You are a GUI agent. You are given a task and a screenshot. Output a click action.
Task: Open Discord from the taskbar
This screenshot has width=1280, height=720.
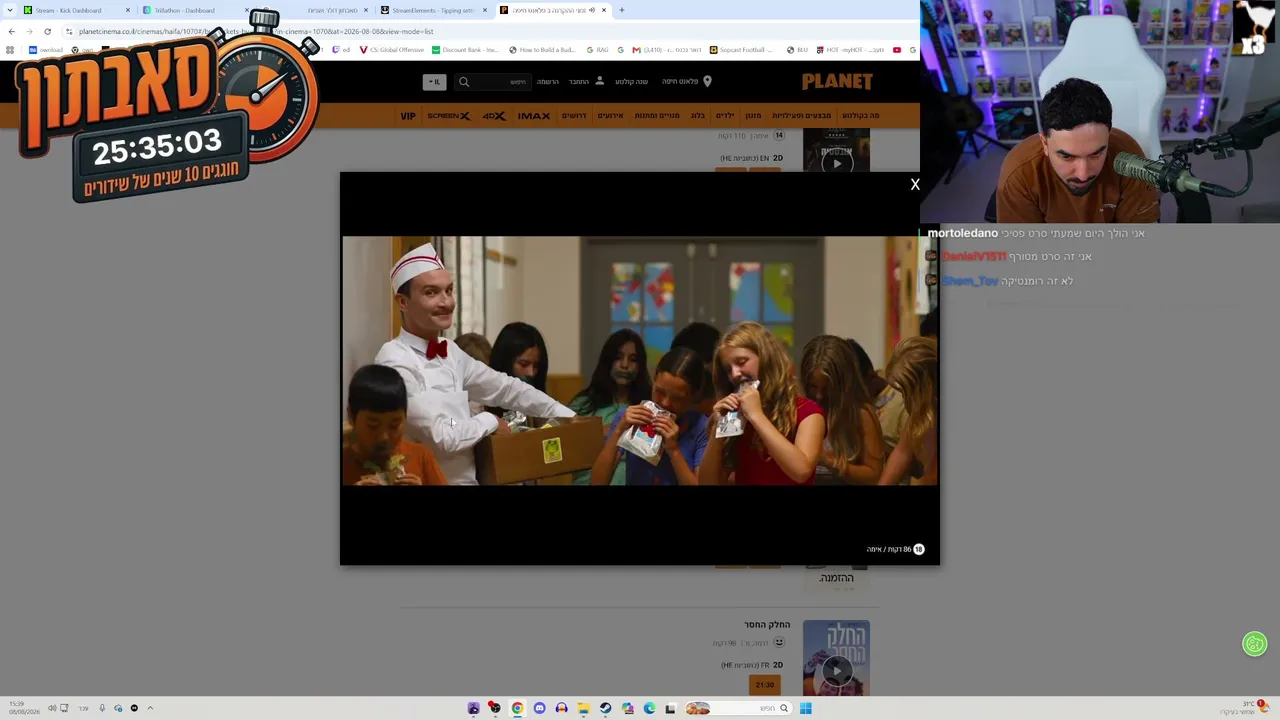click(x=539, y=708)
